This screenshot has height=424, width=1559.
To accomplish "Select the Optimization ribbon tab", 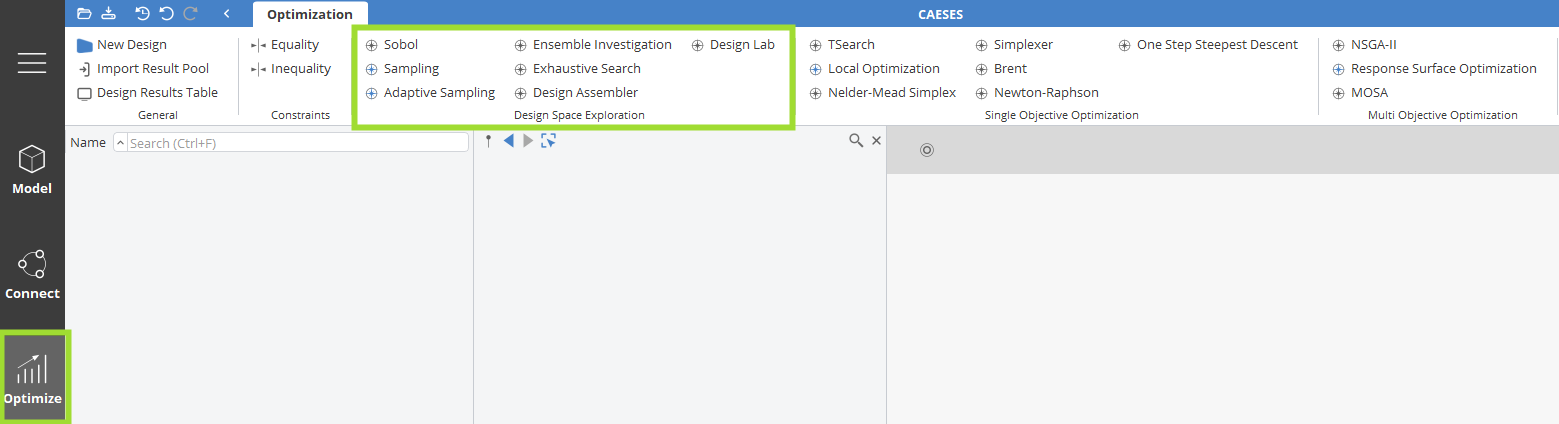I will [x=310, y=15].
